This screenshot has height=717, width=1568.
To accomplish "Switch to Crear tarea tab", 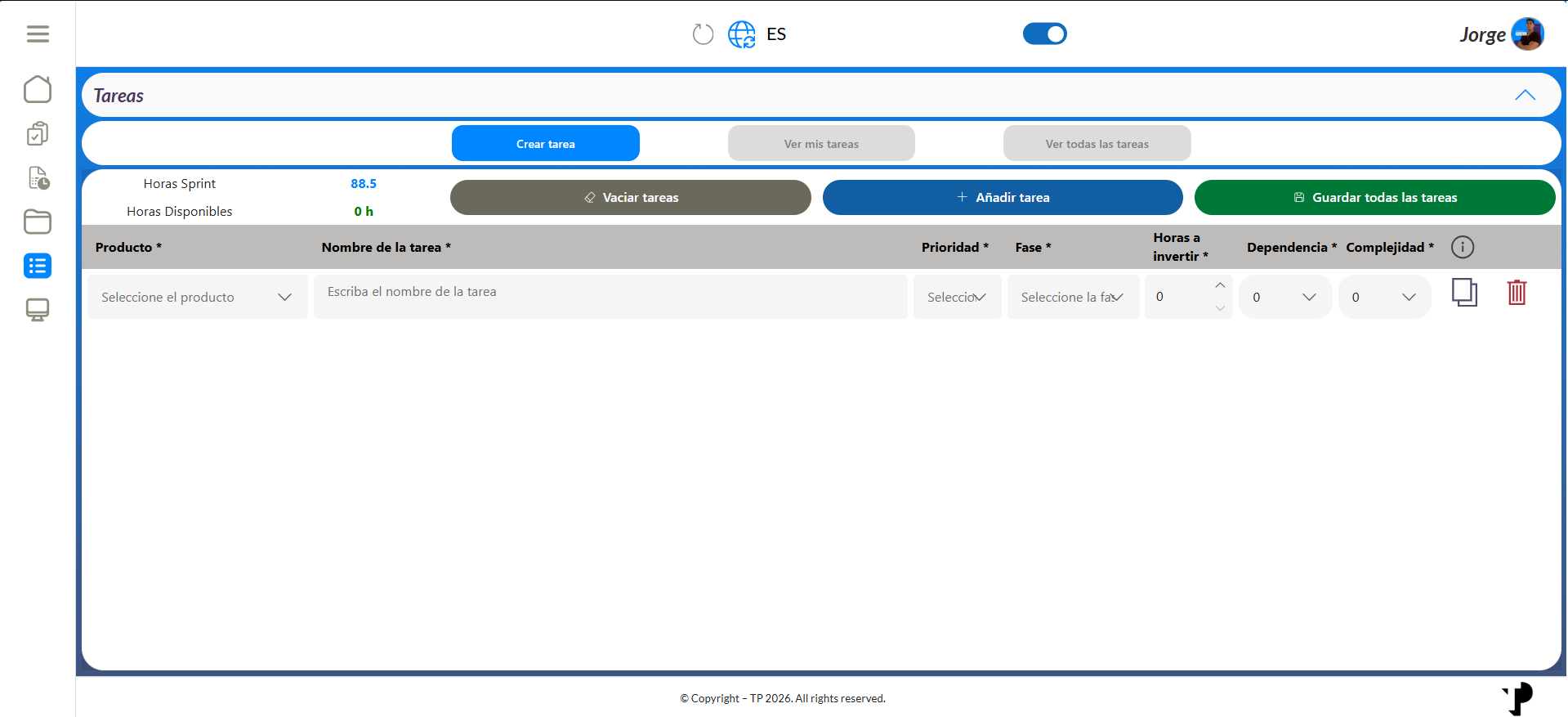I will coord(546,144).
